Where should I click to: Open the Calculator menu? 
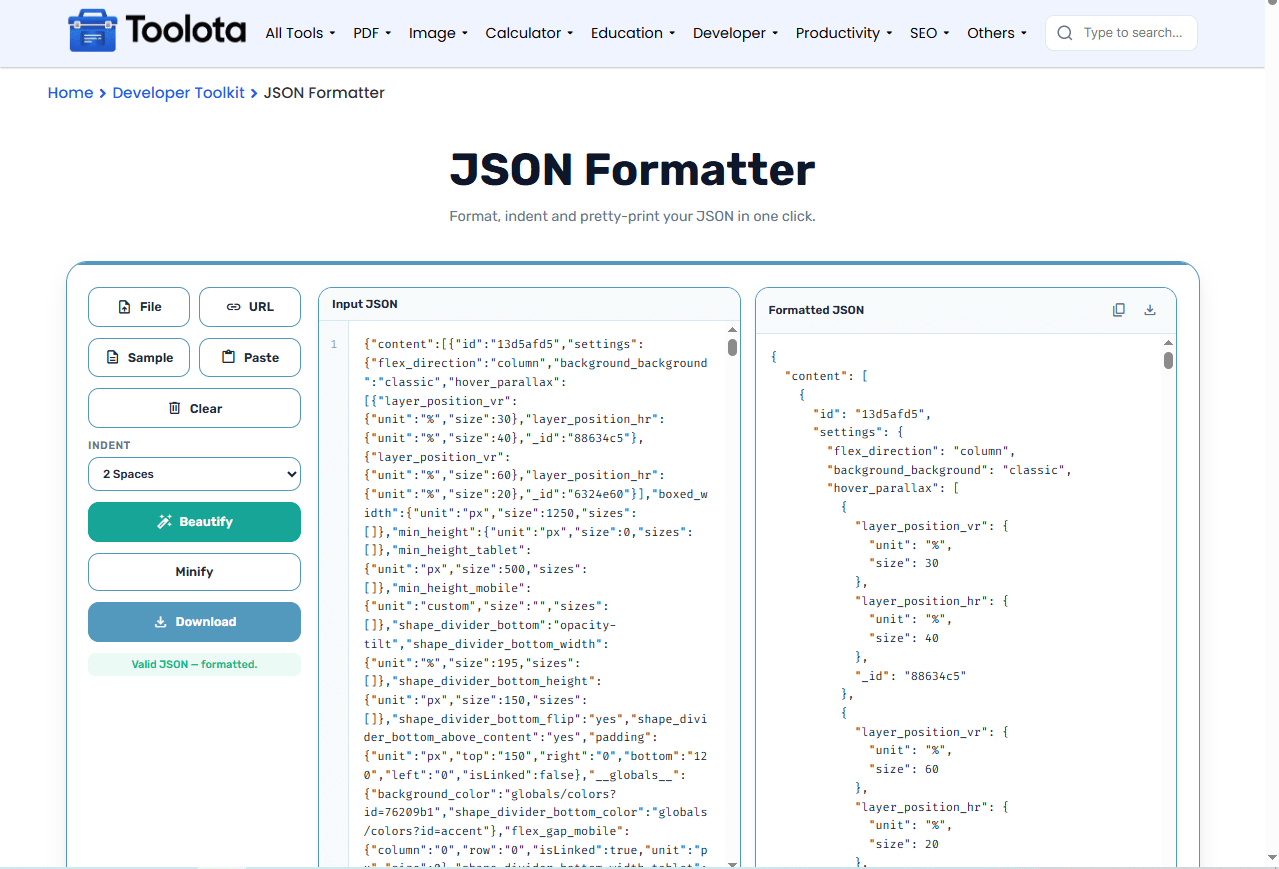tap(529, 33)
